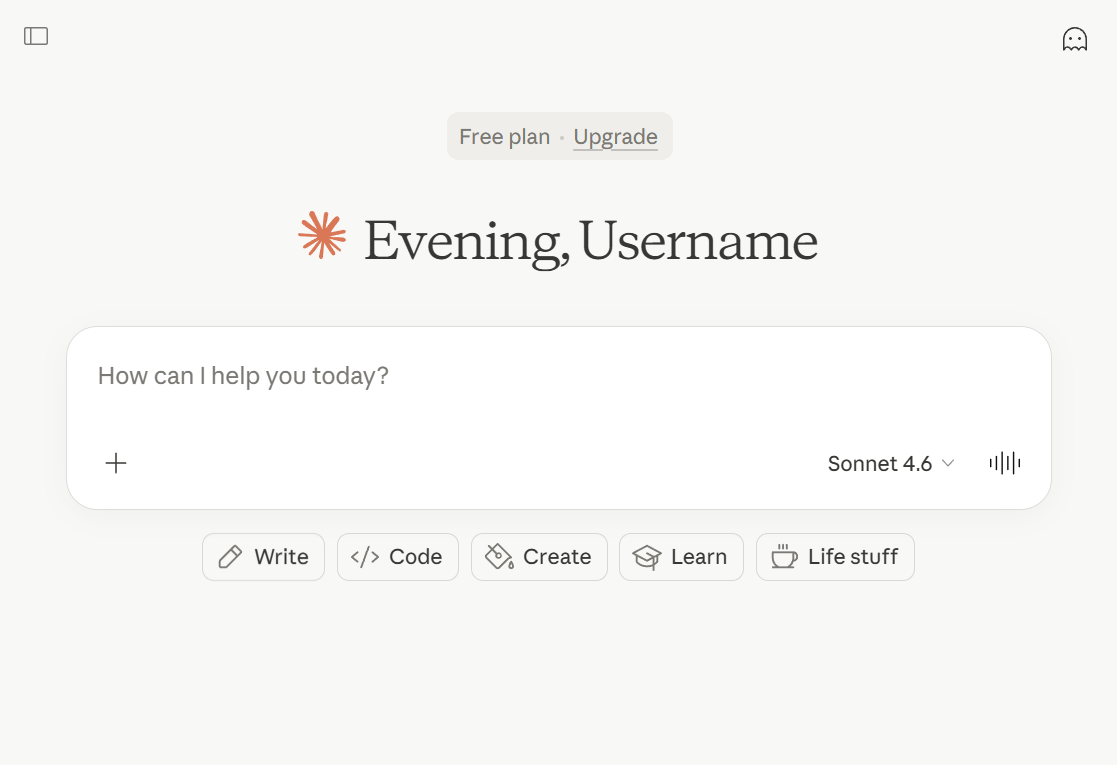Follow the Upgrade link
This screenshot has width=1117, height=765.
[x=615, y=137]
